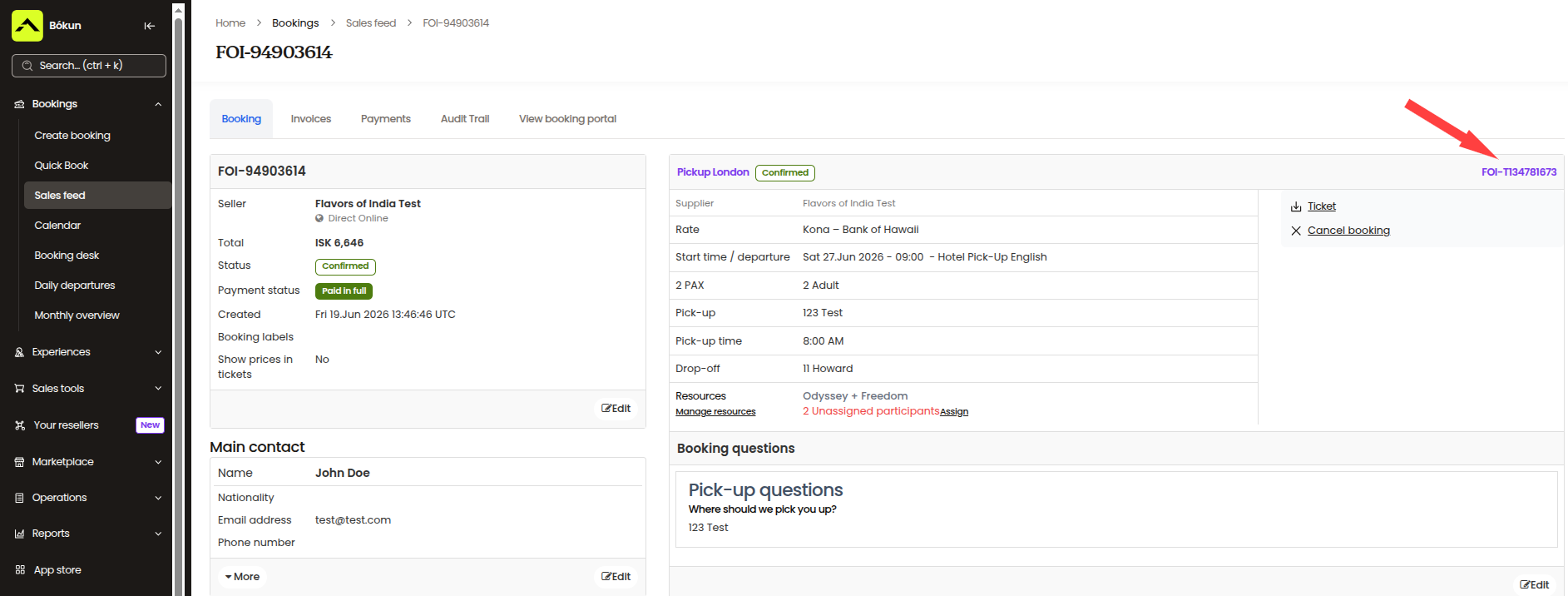The height and width of the screenshot is (596, 1568).
Task: Click the New badge beside Your resellers
Action: [150, 425]
